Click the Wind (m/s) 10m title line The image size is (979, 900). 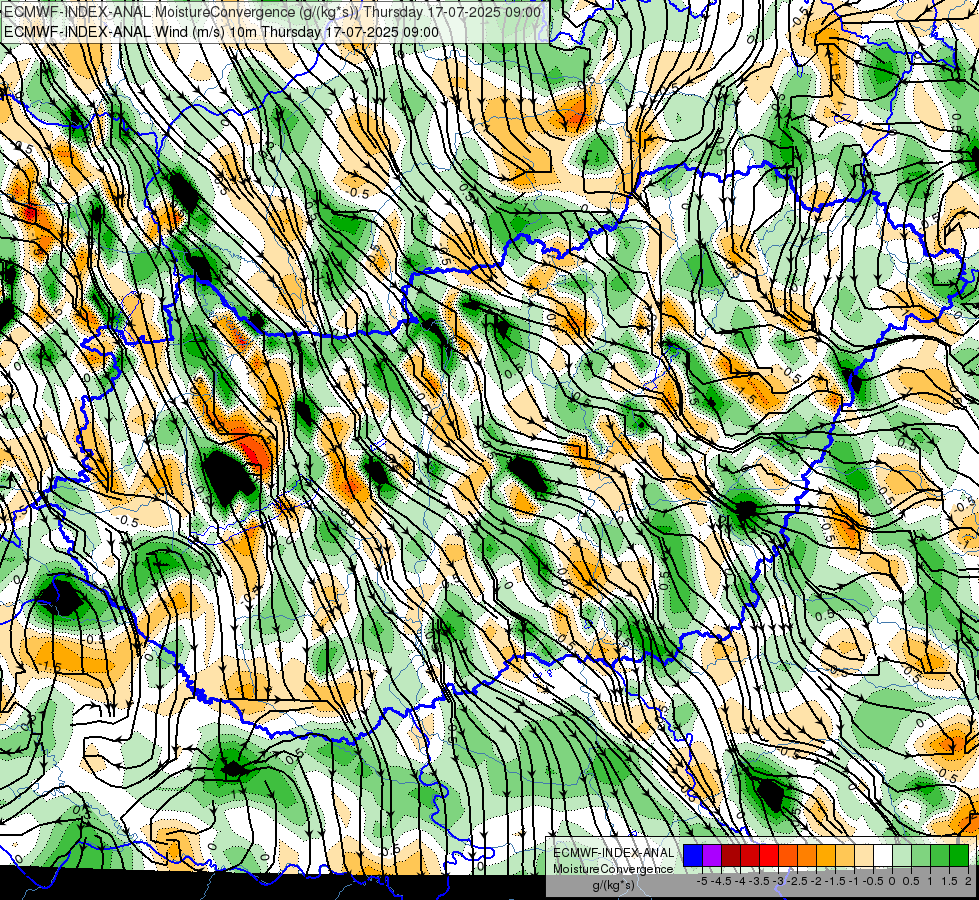(x=222, y=32)
